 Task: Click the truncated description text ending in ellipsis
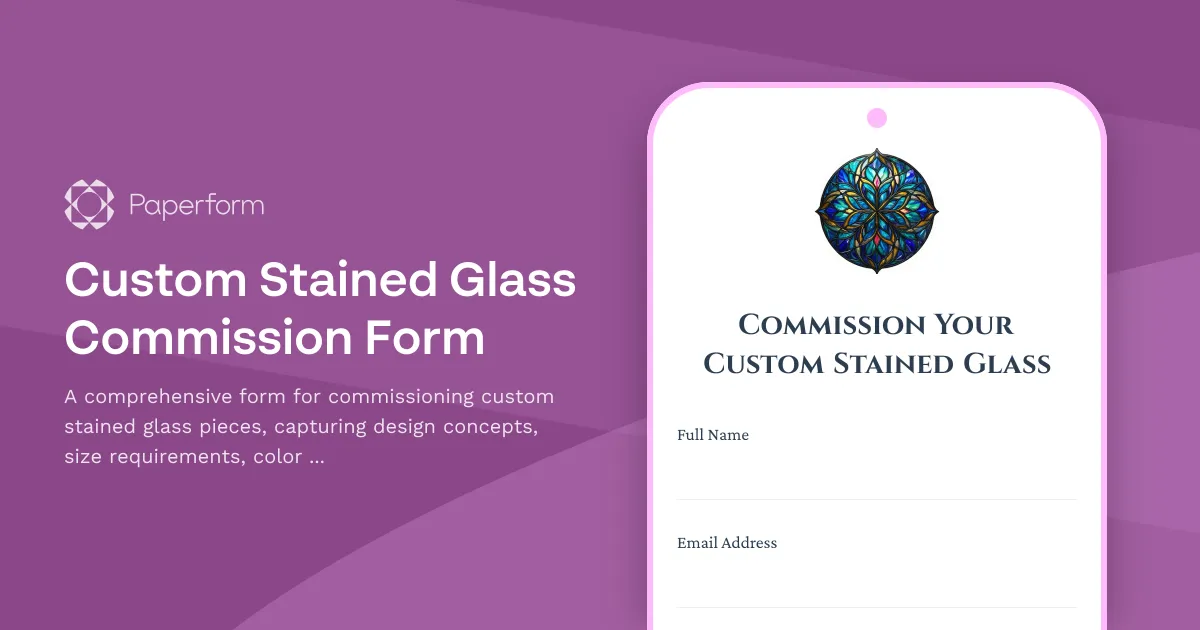[308, 426]
